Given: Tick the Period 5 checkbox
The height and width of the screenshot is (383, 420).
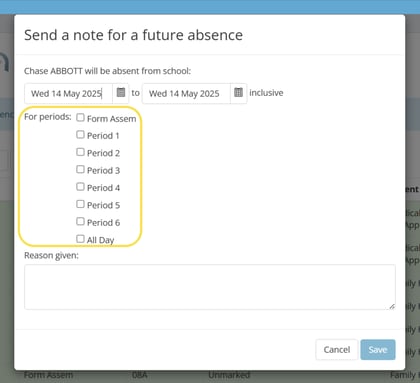Looking at the screenshot, I should pyautogui.click(x=80, y=204).
